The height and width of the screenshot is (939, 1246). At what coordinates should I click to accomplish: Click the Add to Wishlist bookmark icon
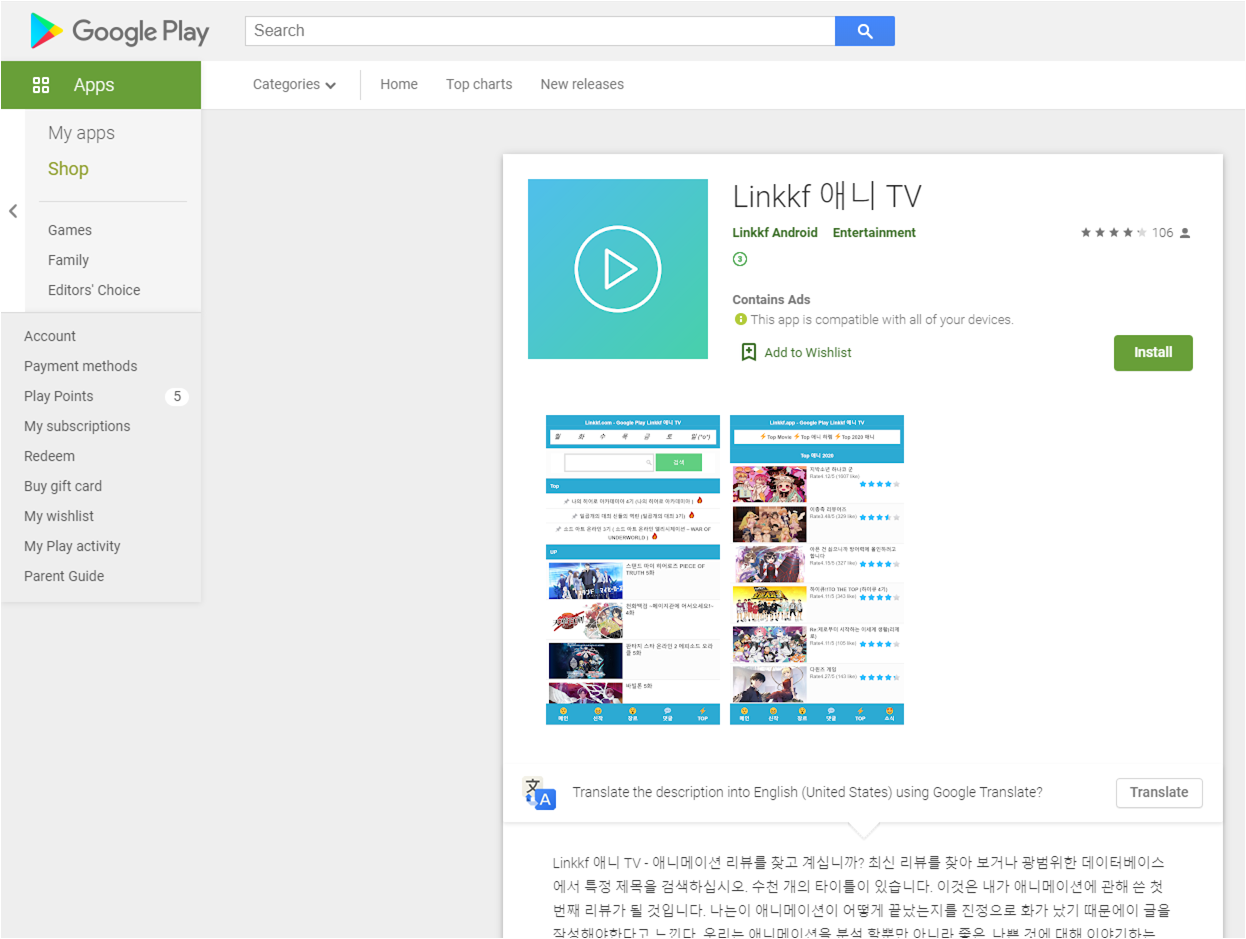pyautogui.click(x=748, y=352)
